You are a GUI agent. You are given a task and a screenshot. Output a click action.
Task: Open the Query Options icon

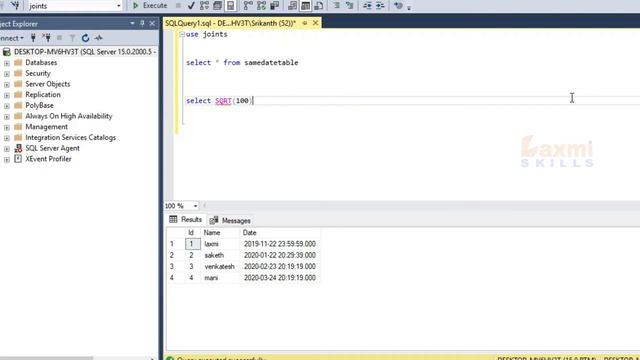click(x=218, y=6)
